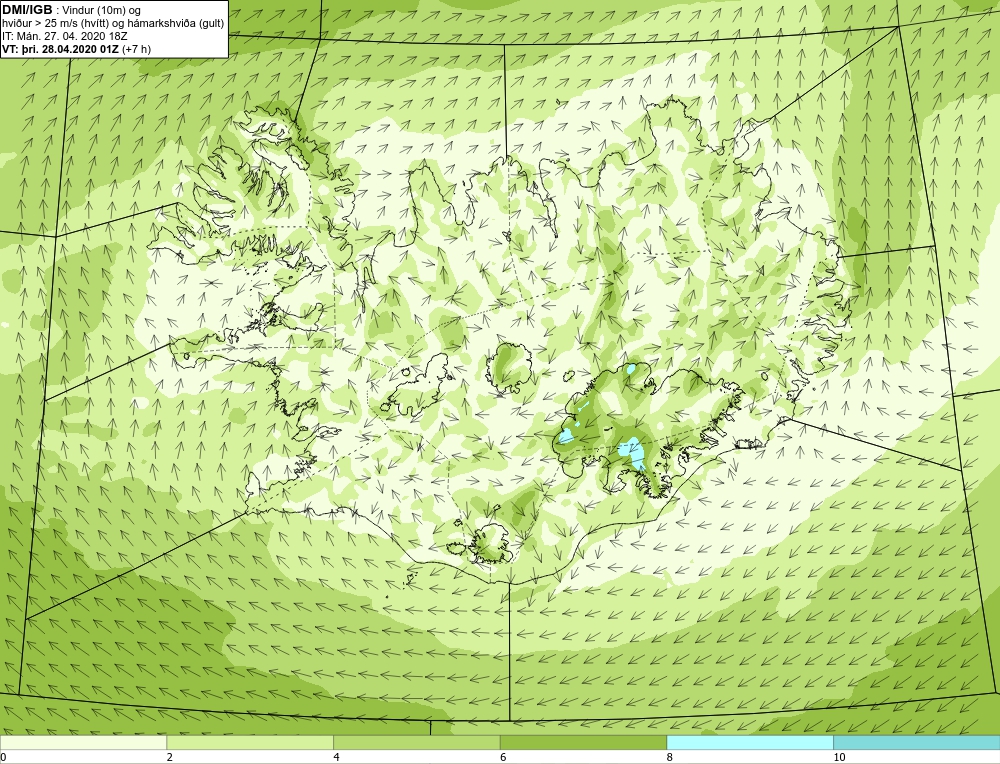Click the legend tick label '8'
This screenshot has width=1000, height=764.
670,757
